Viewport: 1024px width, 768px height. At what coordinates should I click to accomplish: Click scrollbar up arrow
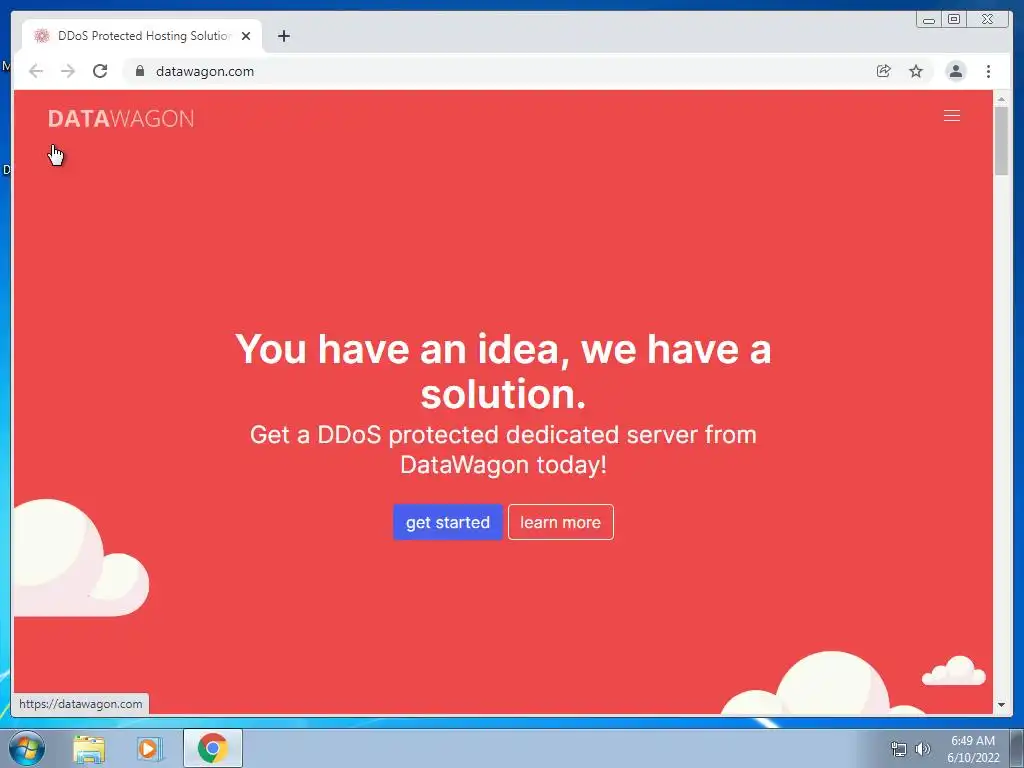click(1001, 99)
